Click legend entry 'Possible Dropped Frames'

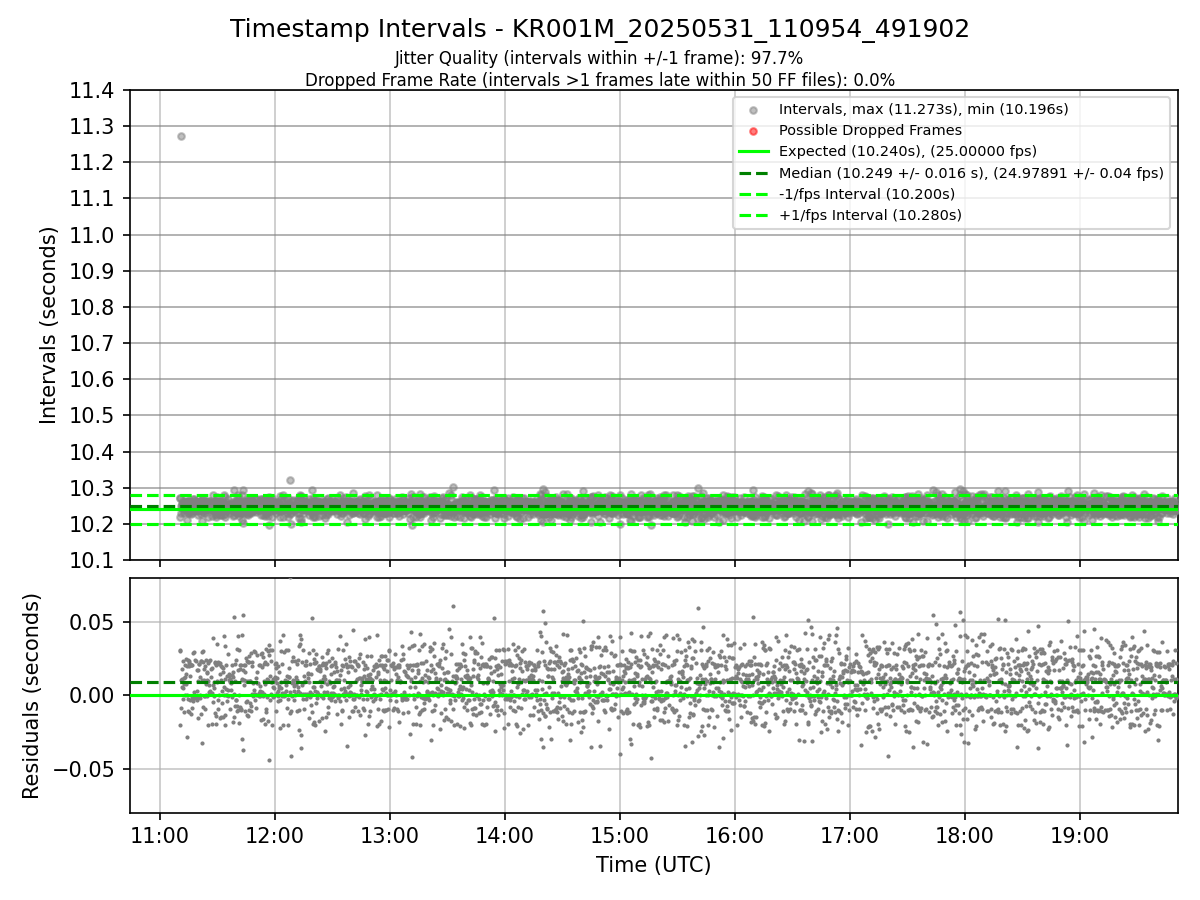870,130
